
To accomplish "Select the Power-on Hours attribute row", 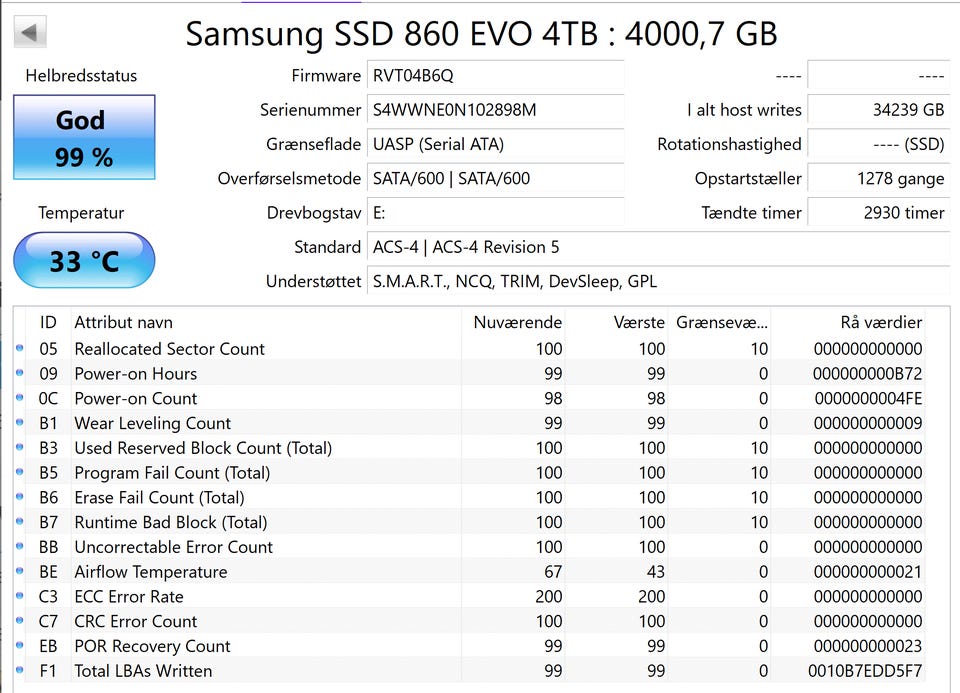I will click(x=470, y=373).
